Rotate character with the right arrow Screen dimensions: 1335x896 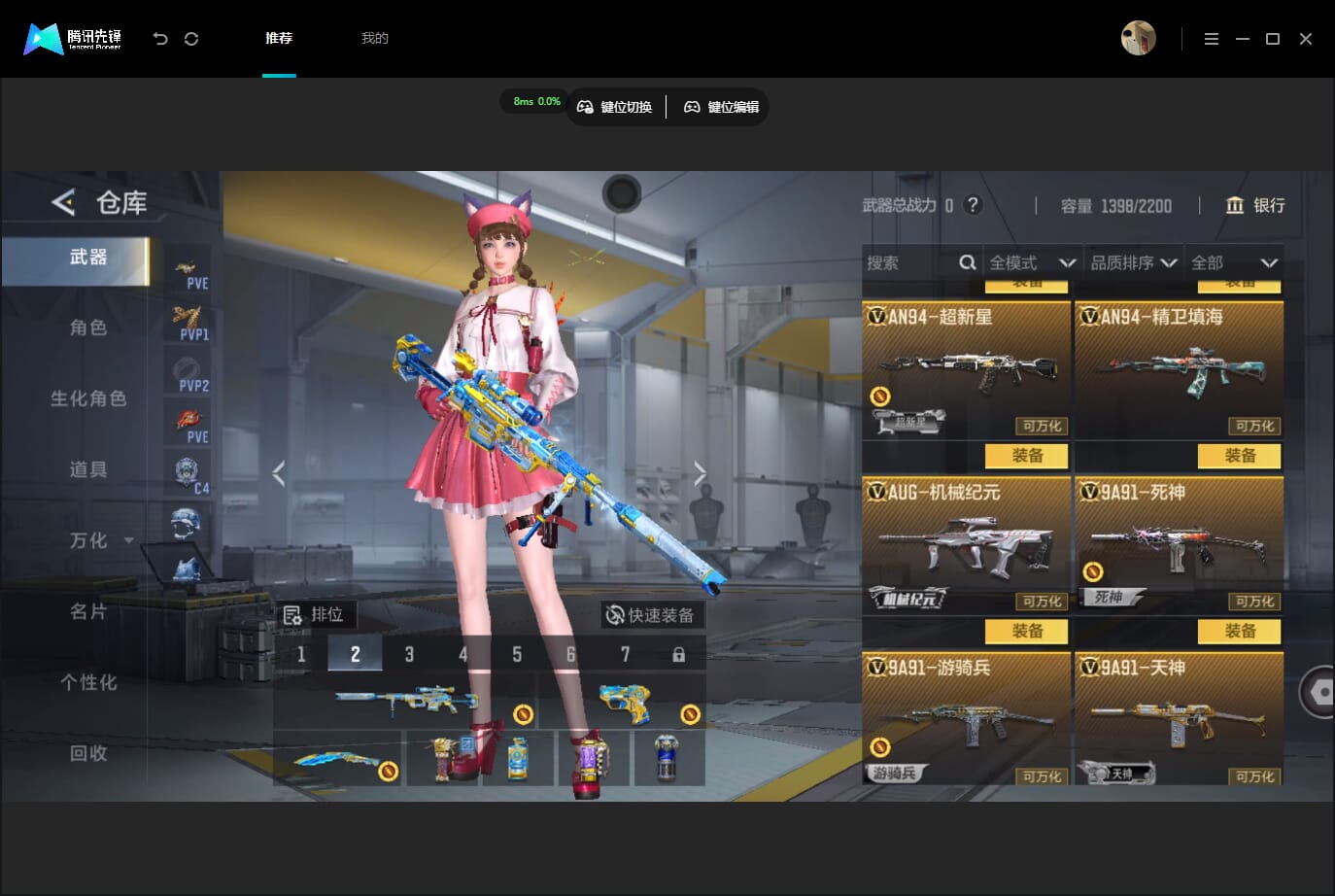[x=700, y=473]
